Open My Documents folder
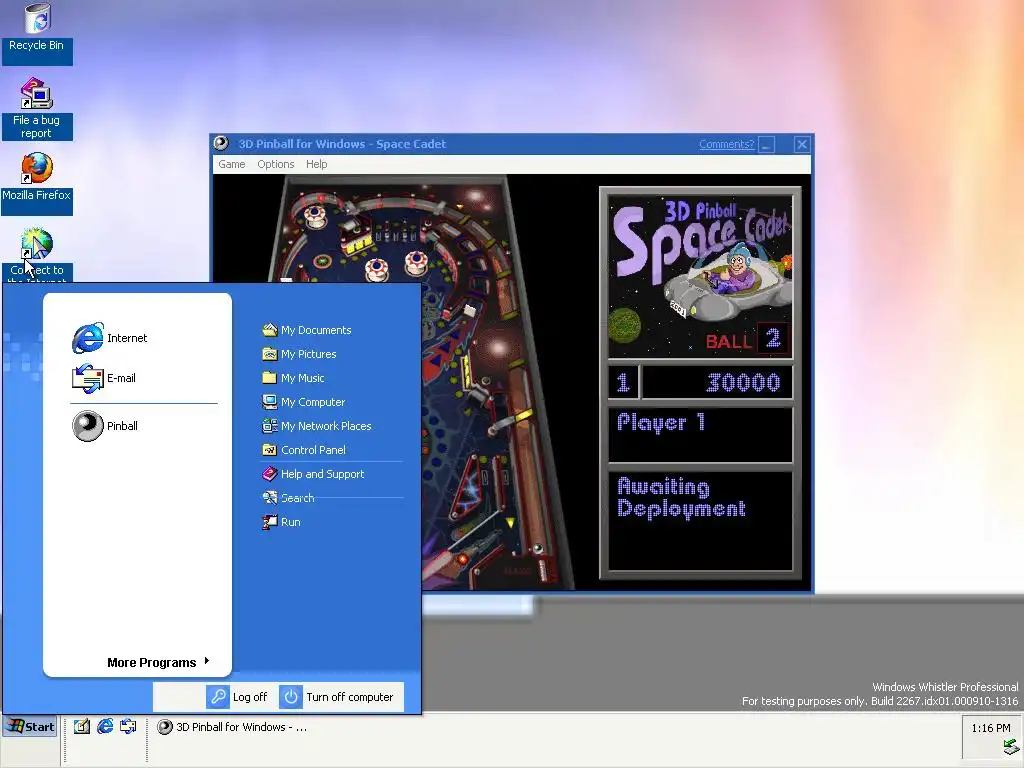This screenshot has height=768, width=1024. 306,330
